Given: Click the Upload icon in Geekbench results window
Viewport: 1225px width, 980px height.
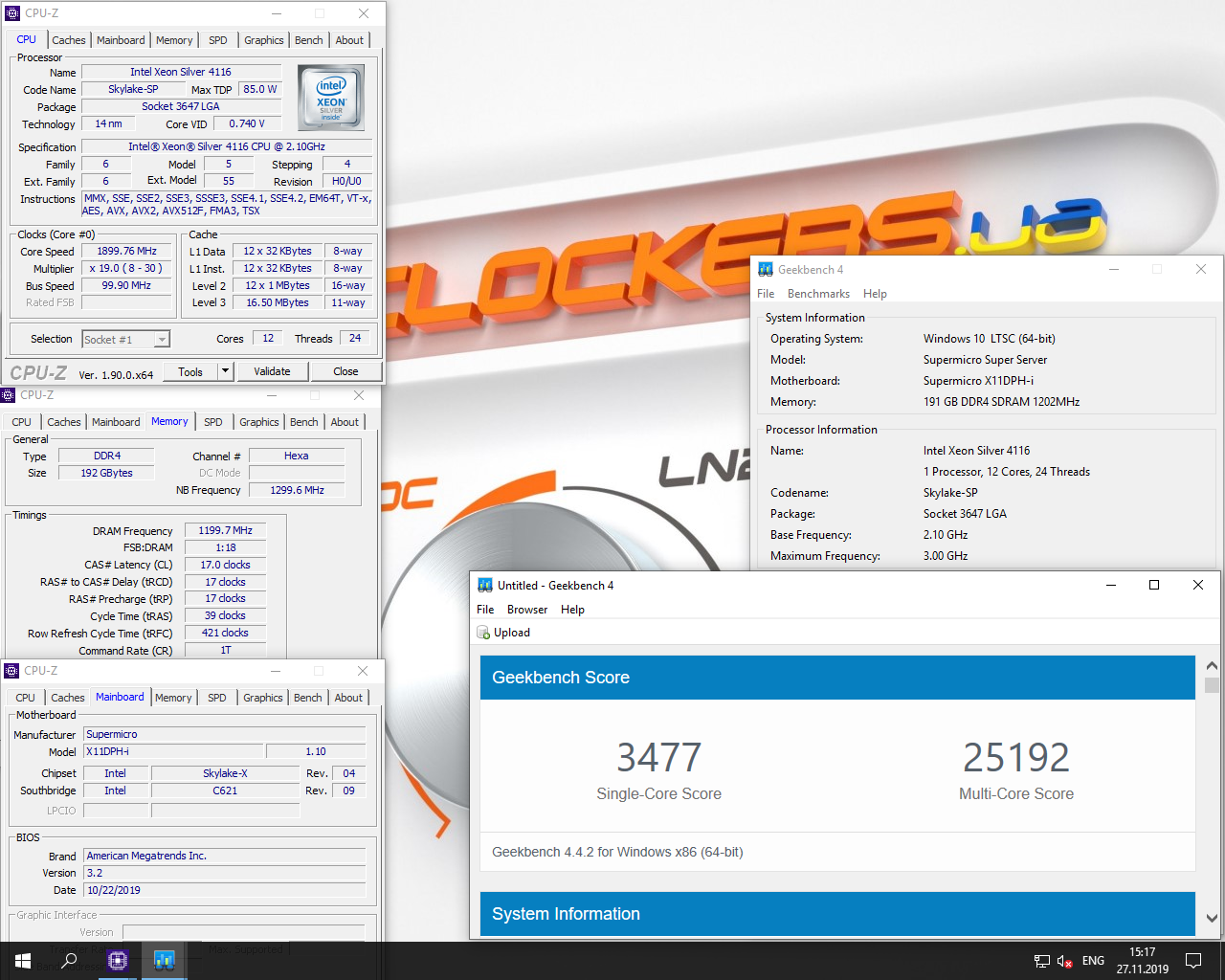Looking at the screenshot, I should [x=483, y=633].
